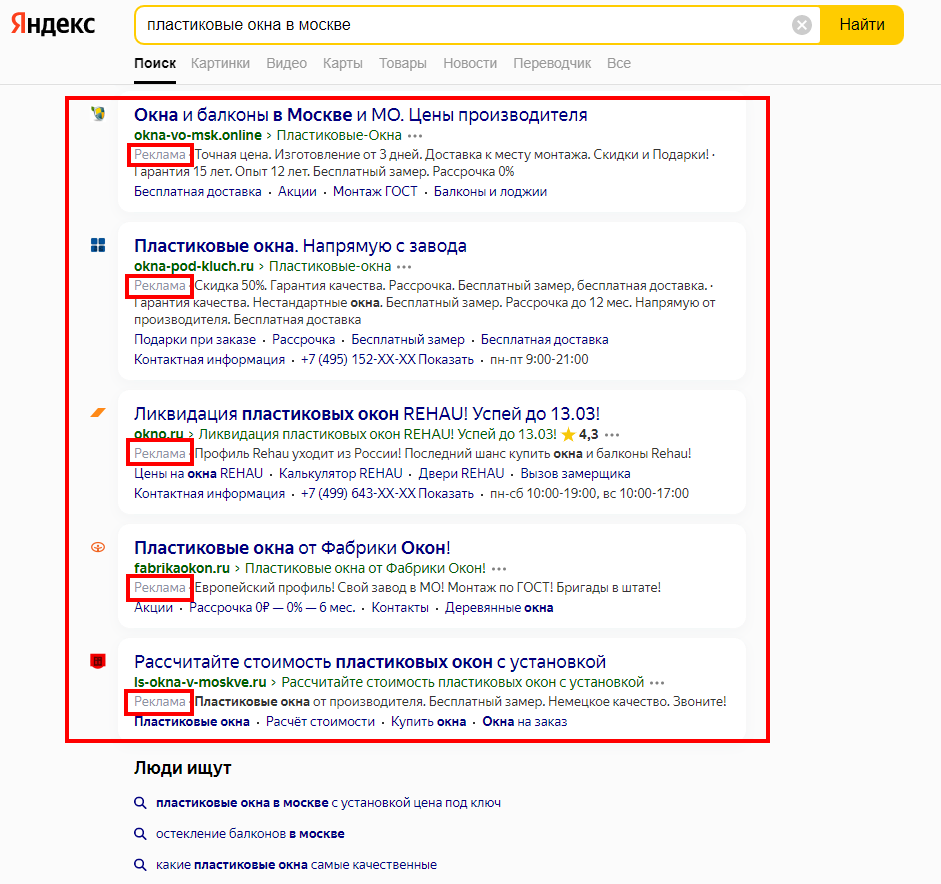Screen dimensions: 941x884
Task: Open the Новости tab
Action: [470, 63]
